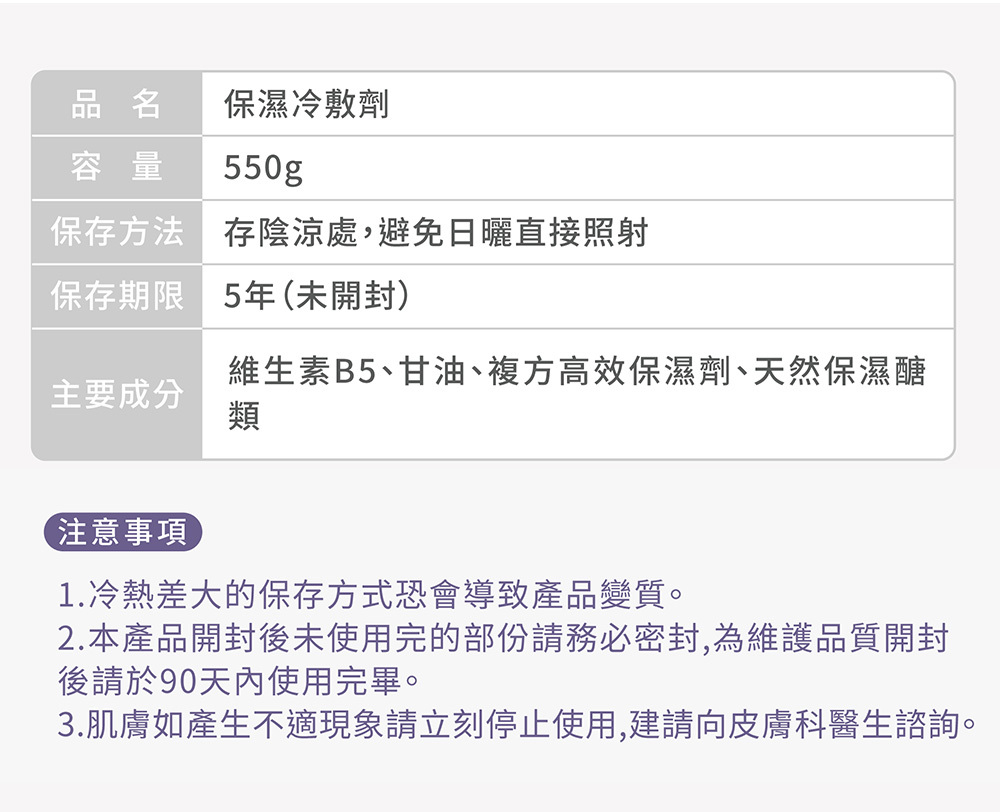
Task: Click the 甘油 ingredient text
Action: point(432,373)
